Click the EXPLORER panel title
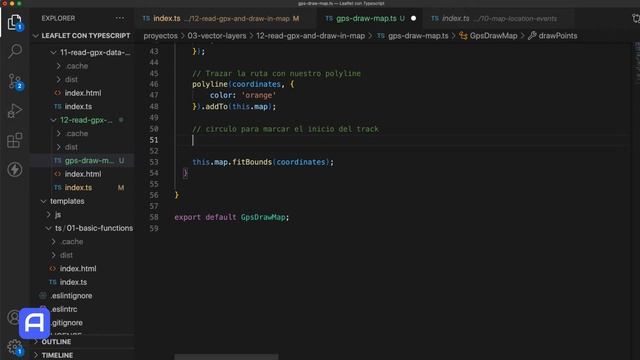Screen dimensions: 640x360 point(58,18)
